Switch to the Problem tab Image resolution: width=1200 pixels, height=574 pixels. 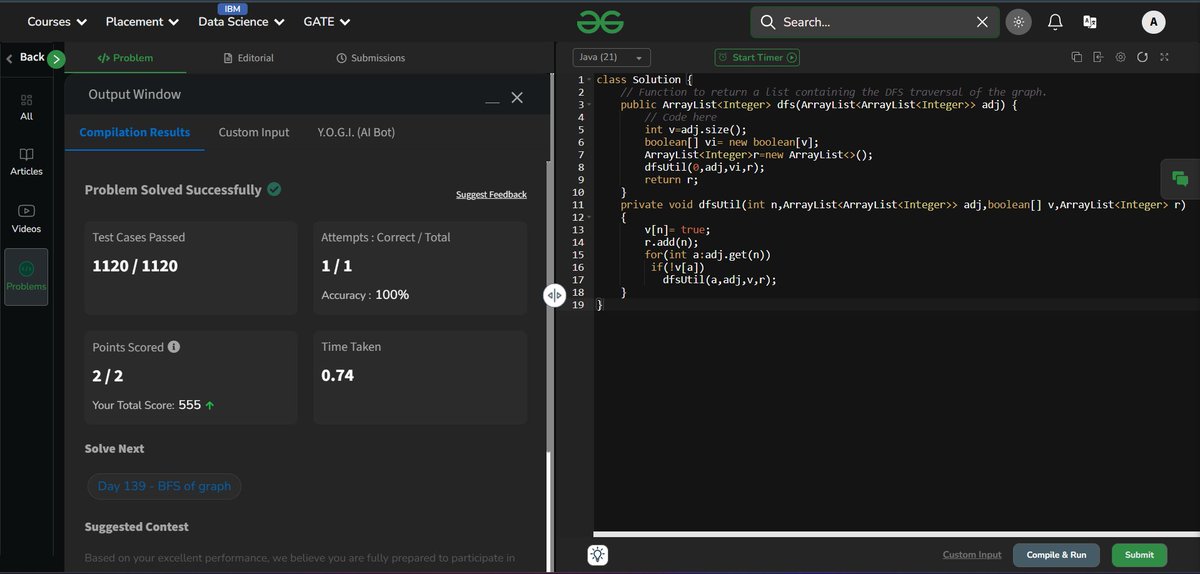(x=125, y=58)
